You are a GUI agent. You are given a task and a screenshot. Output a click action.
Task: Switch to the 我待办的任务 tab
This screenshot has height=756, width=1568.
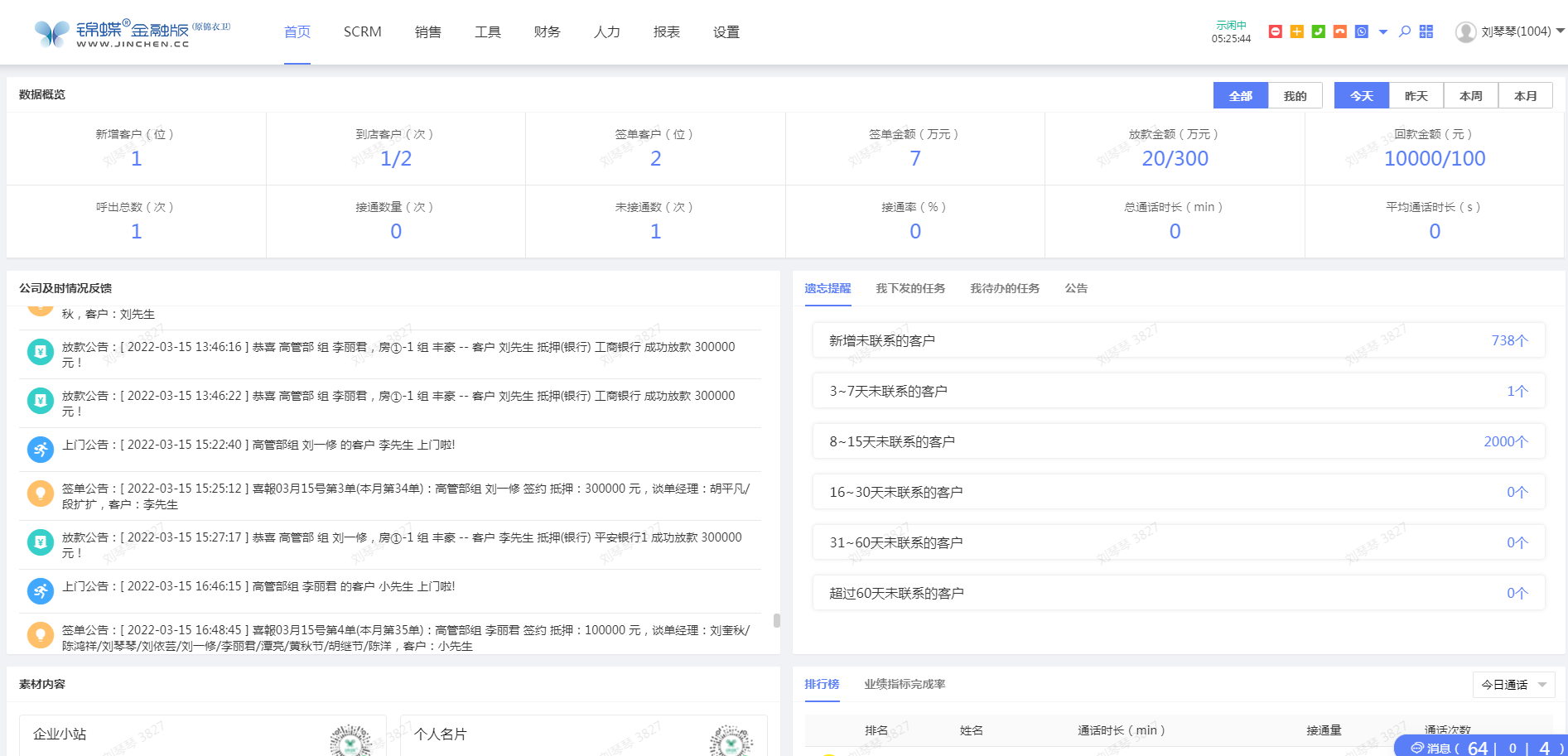point(1005,288)
